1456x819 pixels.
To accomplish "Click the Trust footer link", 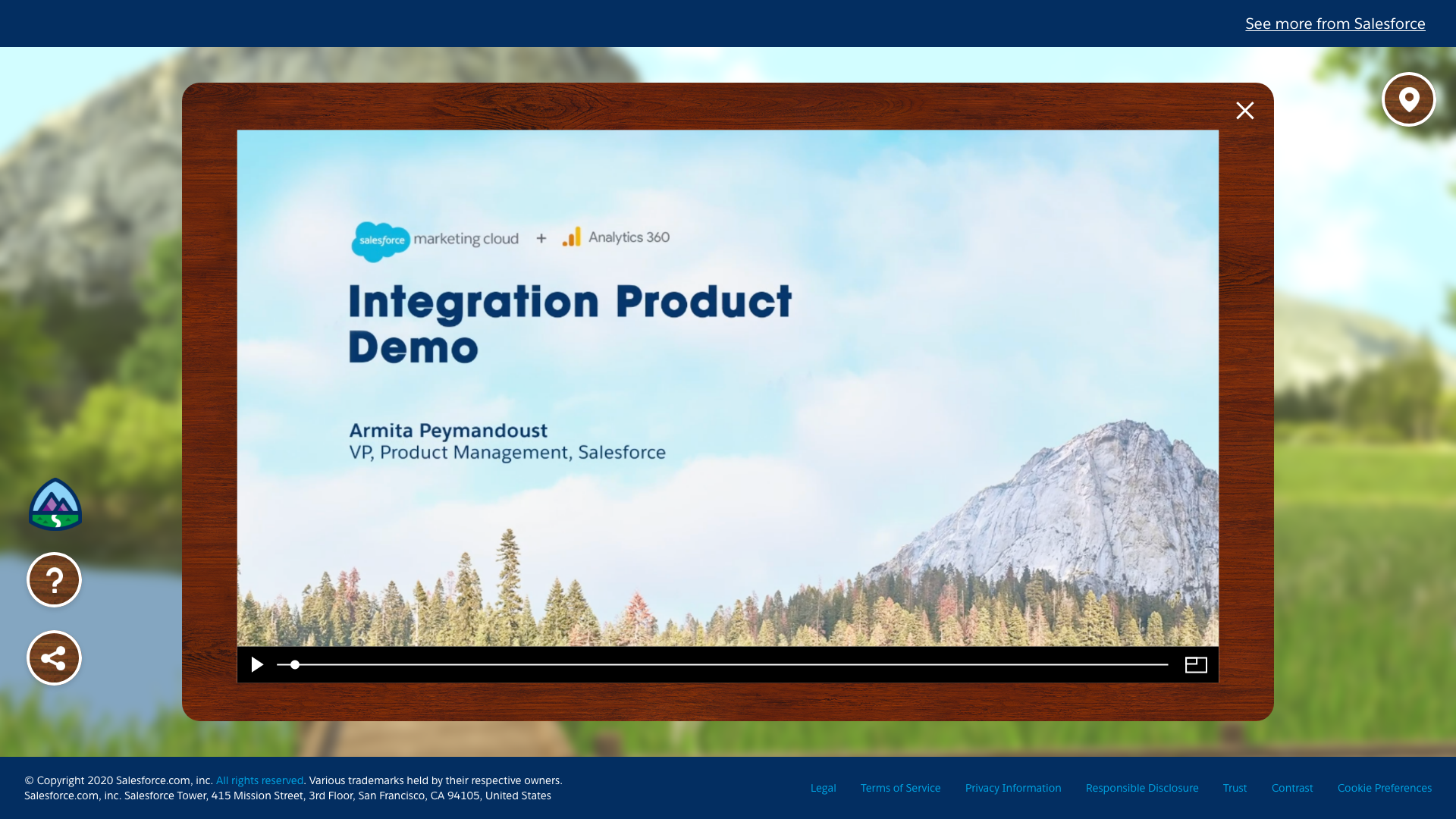I will 1235,788.
